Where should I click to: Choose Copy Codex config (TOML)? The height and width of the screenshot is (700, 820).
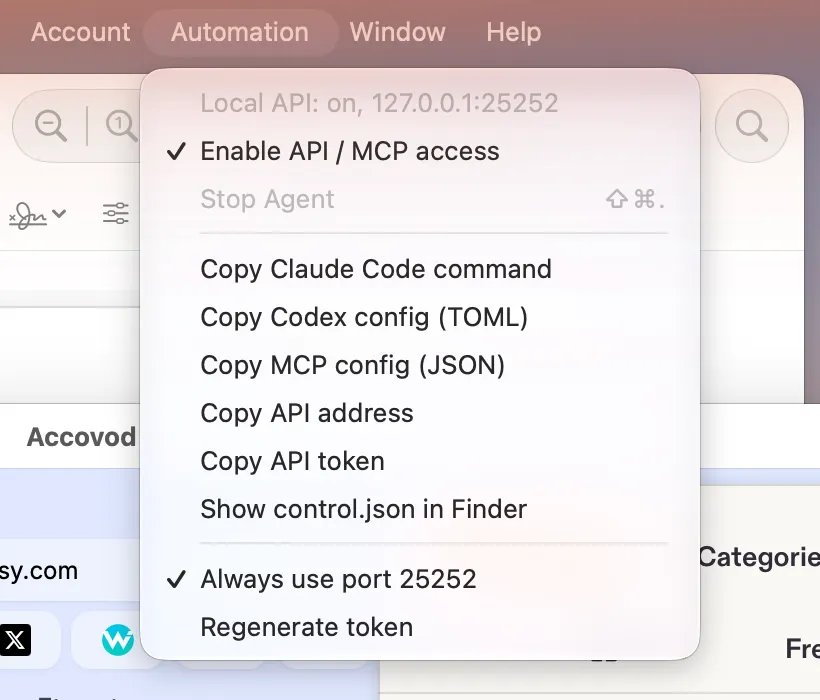click(x=420, y=317)
